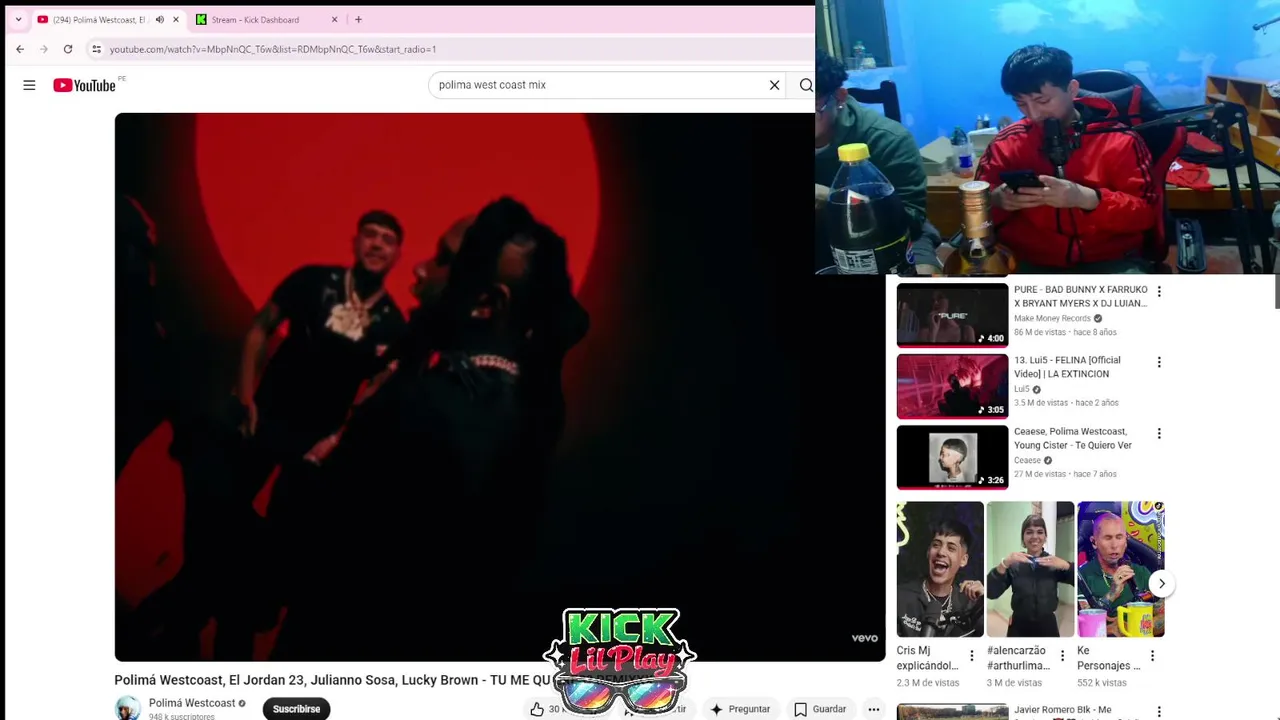Click the Ceaese channel name
The width and height of the screenshot is (1280, 720).
point(1027,460)
